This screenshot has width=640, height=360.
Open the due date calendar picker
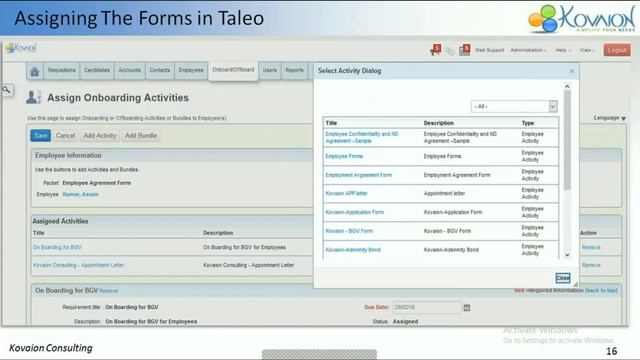point(467,308)
